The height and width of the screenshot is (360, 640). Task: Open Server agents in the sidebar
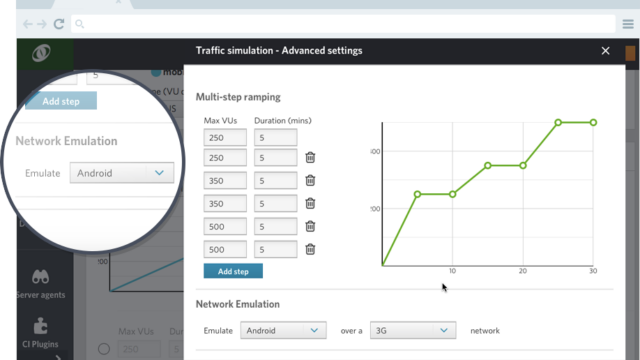(x=40, y=284)
